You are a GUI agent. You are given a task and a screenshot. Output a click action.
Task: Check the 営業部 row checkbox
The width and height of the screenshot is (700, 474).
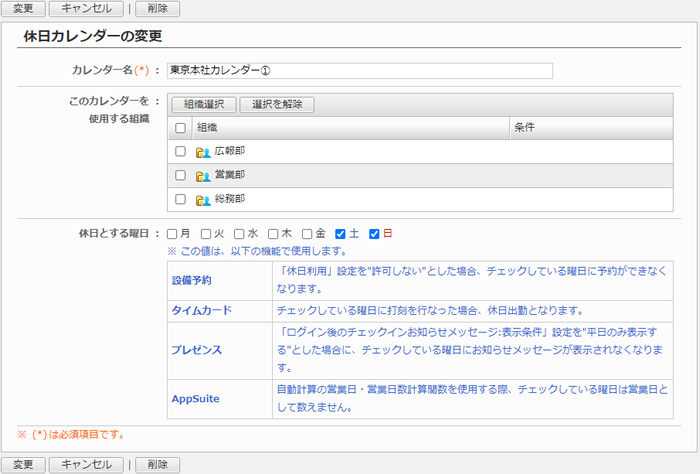[180, 176]
